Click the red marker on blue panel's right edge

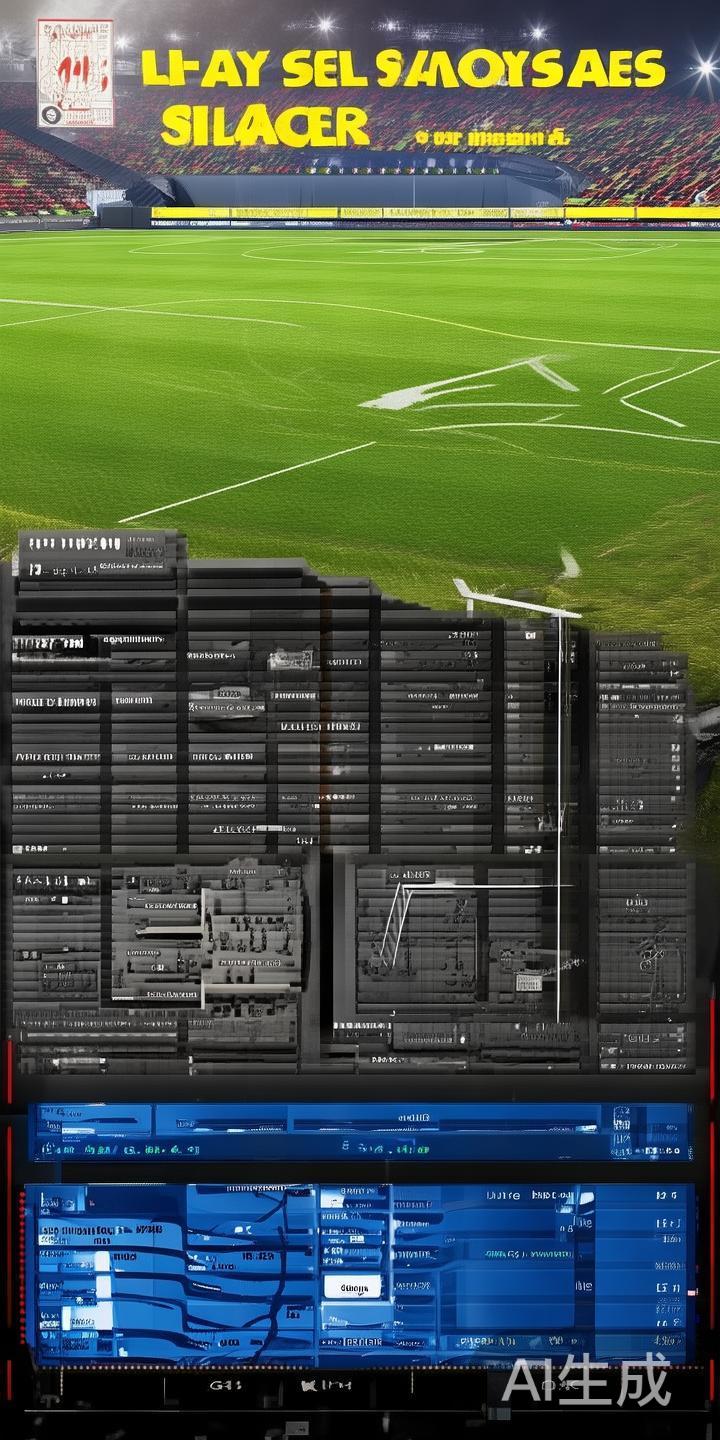pos(694,1293)
